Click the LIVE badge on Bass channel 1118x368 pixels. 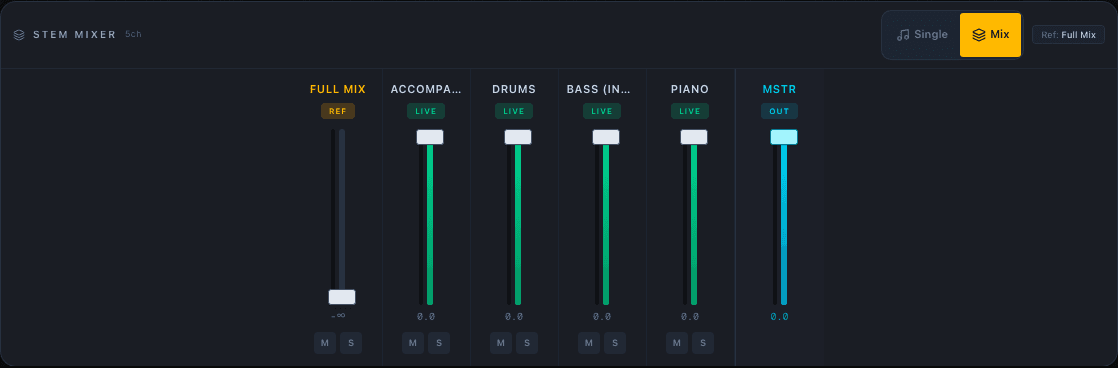click(602, 111)
